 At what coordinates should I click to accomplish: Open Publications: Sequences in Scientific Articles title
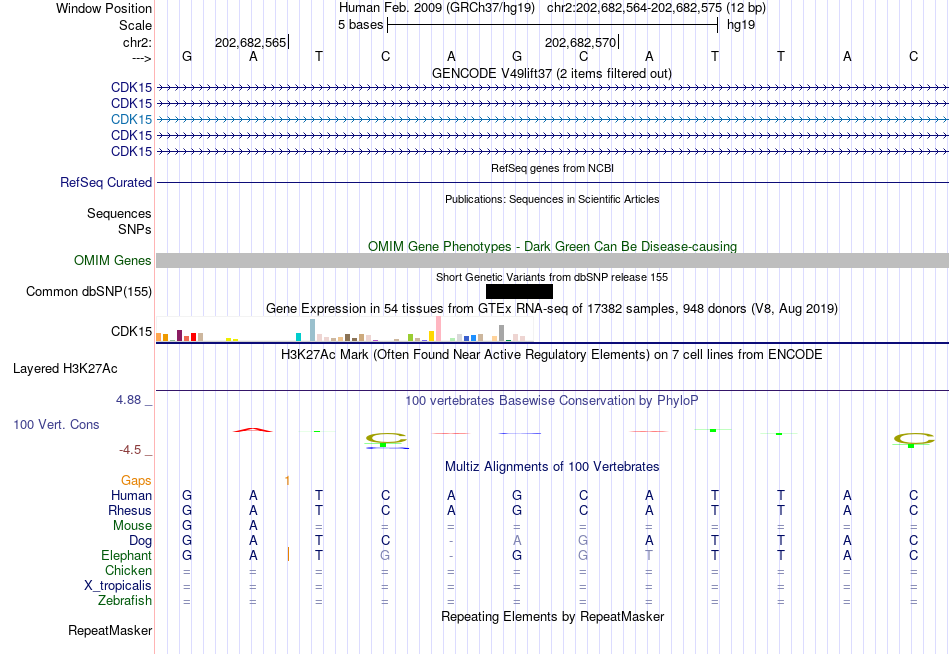pos(552,199)
